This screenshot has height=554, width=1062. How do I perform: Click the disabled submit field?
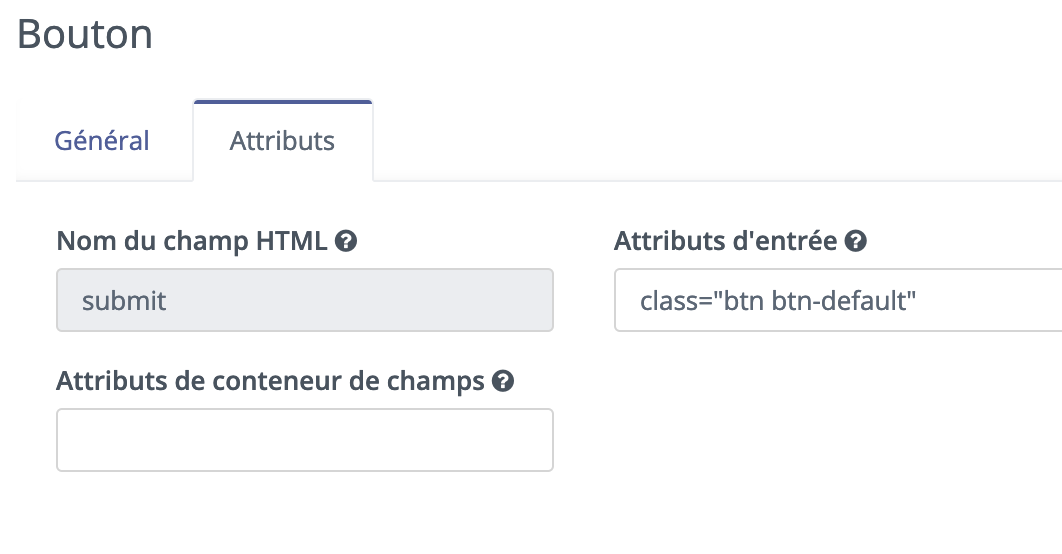coord(305,300)
